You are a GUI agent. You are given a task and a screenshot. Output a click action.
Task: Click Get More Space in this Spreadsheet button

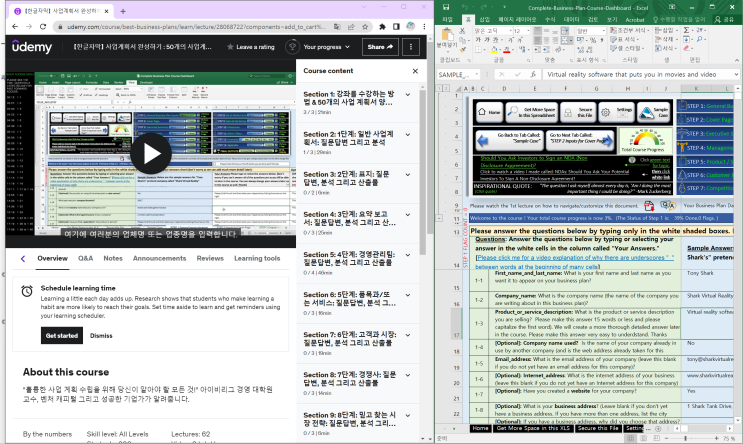pos(532,112)
